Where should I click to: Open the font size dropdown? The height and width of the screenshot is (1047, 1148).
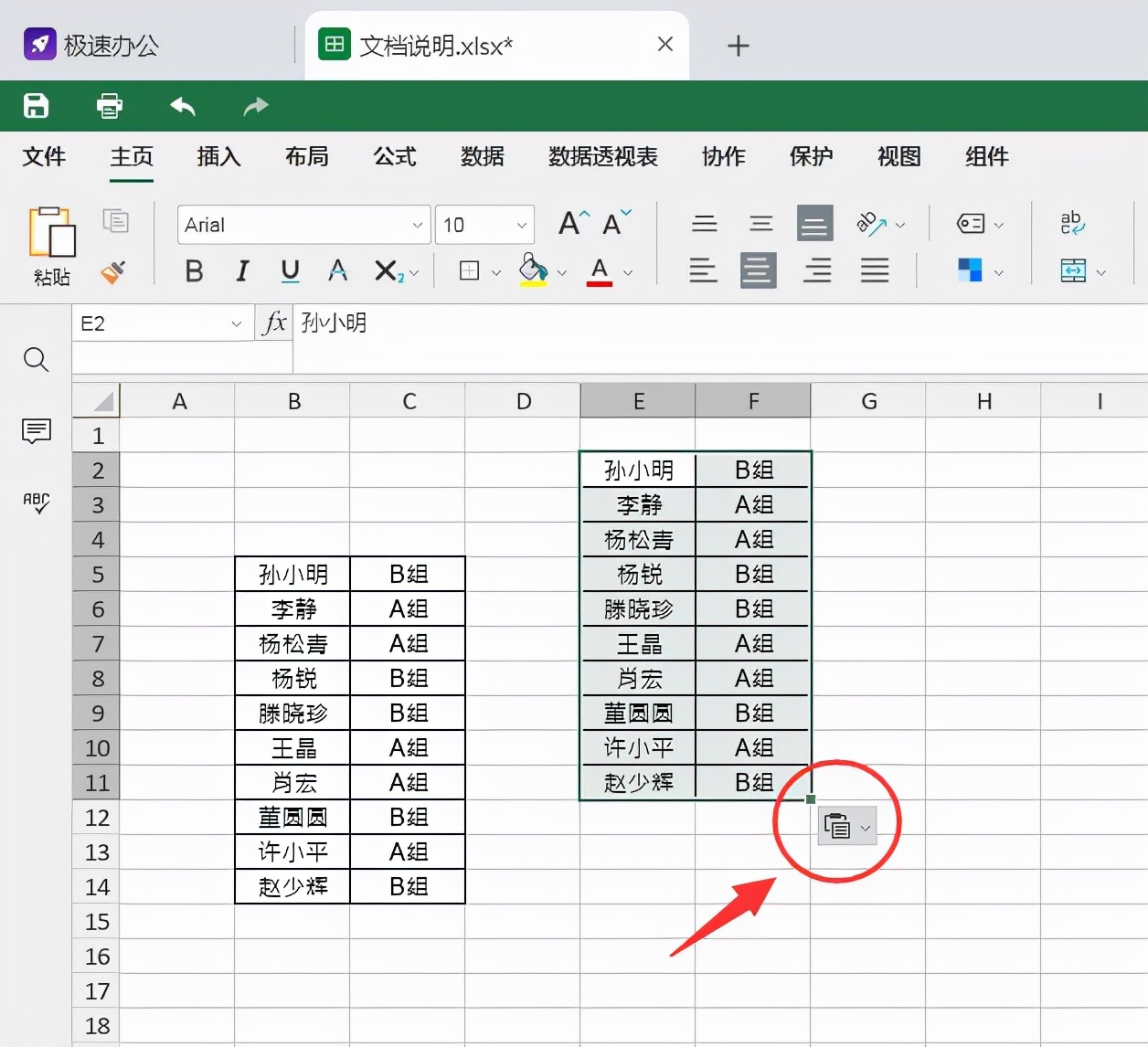click(x=521, y=225)
